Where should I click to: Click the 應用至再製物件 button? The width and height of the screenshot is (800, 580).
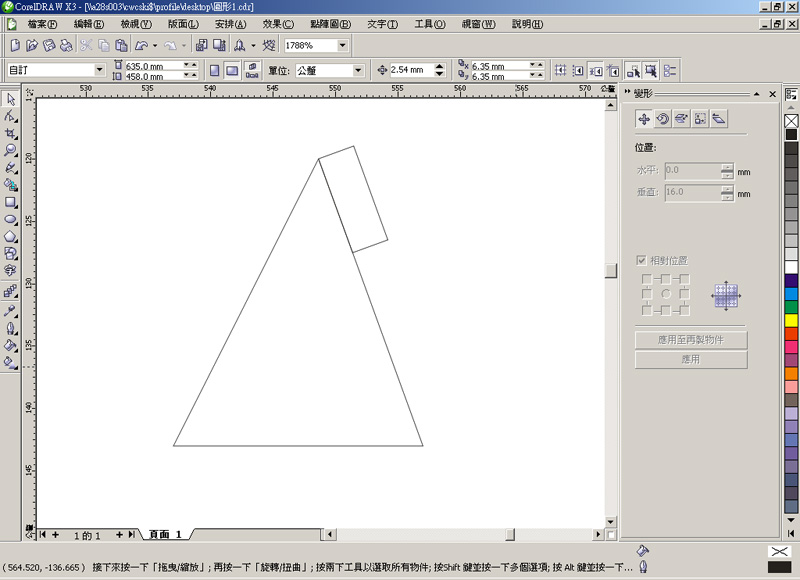pyautogui.click(x=691, y=340)
